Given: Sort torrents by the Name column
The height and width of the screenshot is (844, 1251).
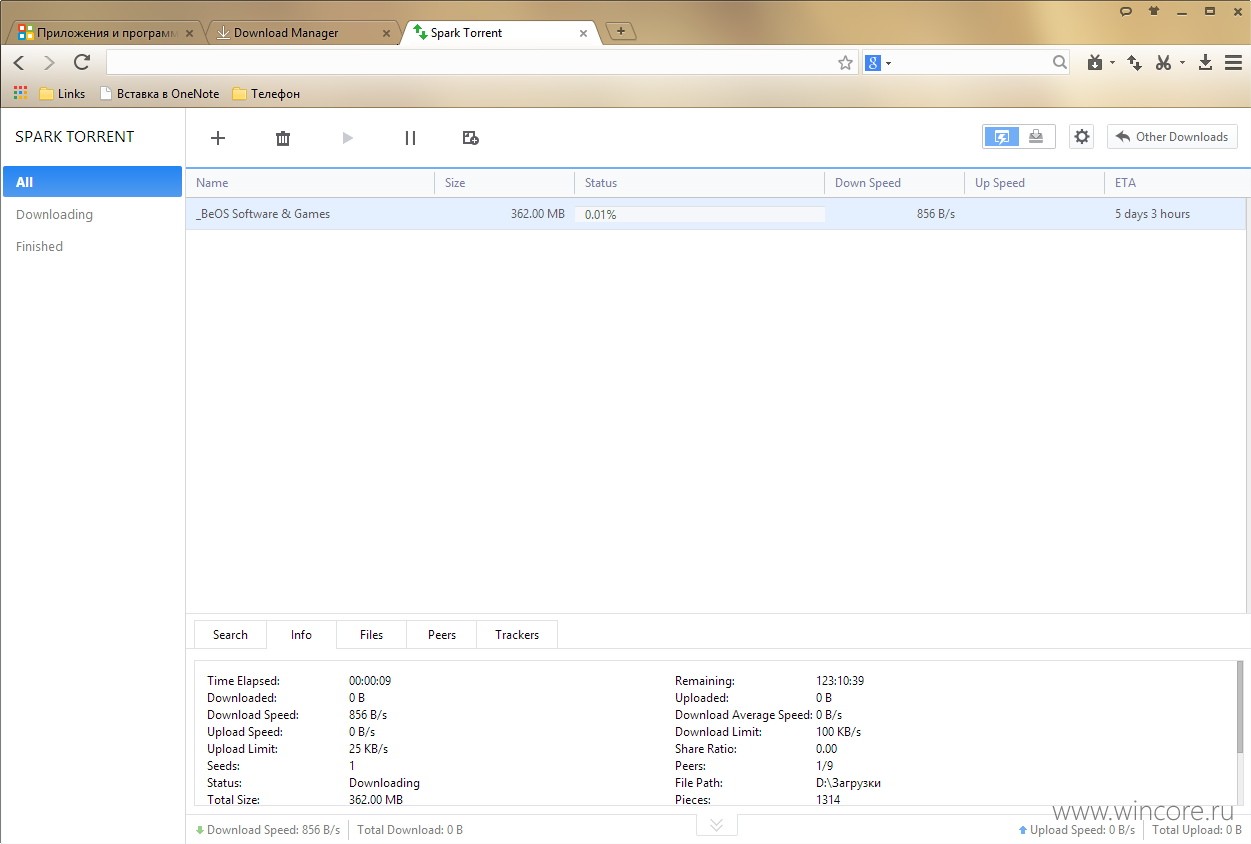Looking at the screenshot, I should (310, 183).
